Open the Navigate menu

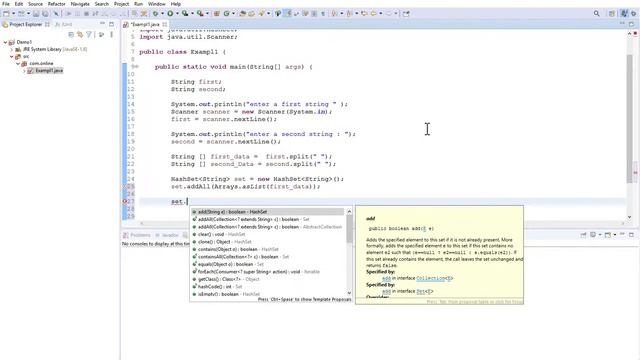coord(80,4)
